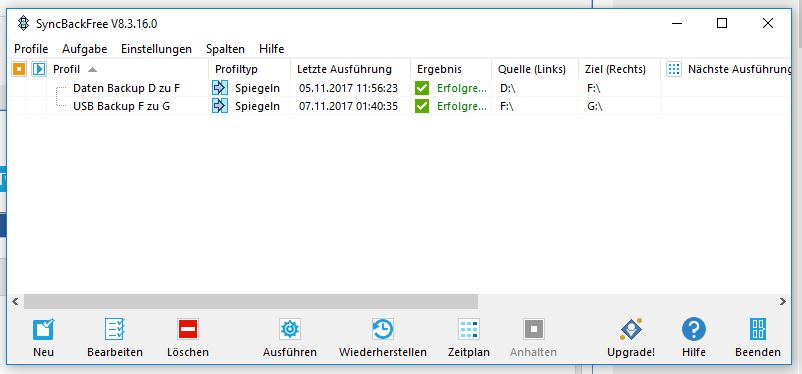Select profile USB Backup F zu G
The width and height of the screenshot is (802, 374).
121,106
